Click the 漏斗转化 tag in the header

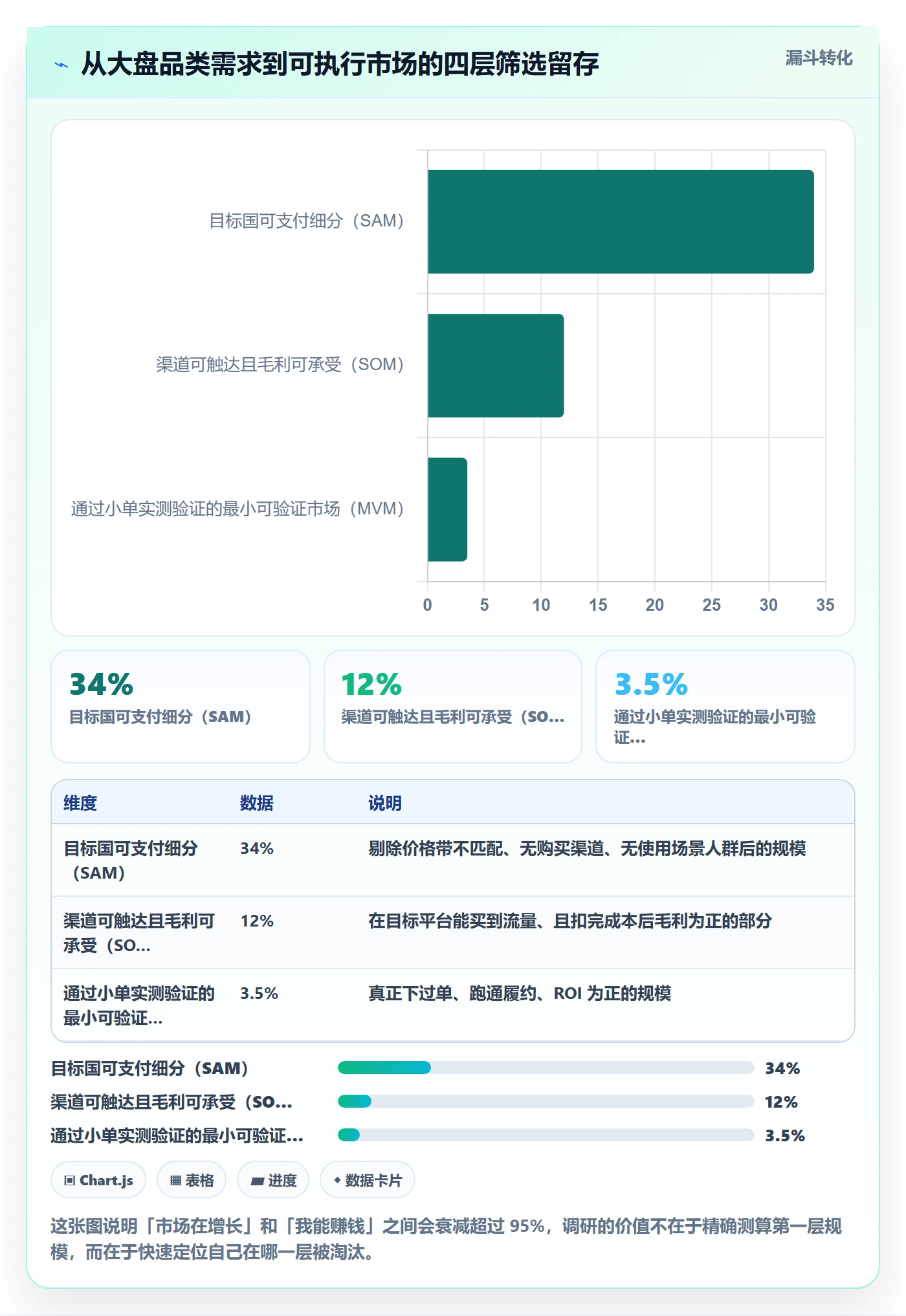(819, 58)
